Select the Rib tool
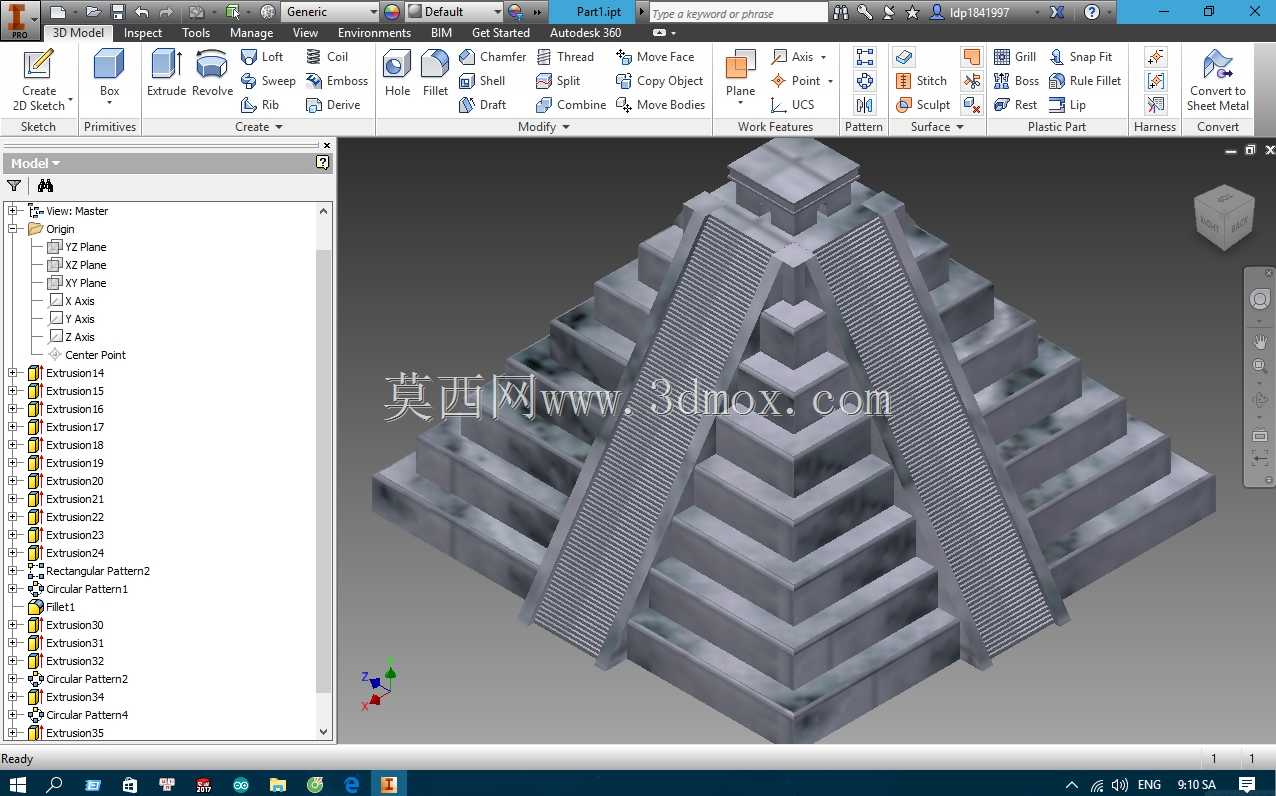Image resolution: width=1276 pixels, height=796 pixels. (261, 105)
